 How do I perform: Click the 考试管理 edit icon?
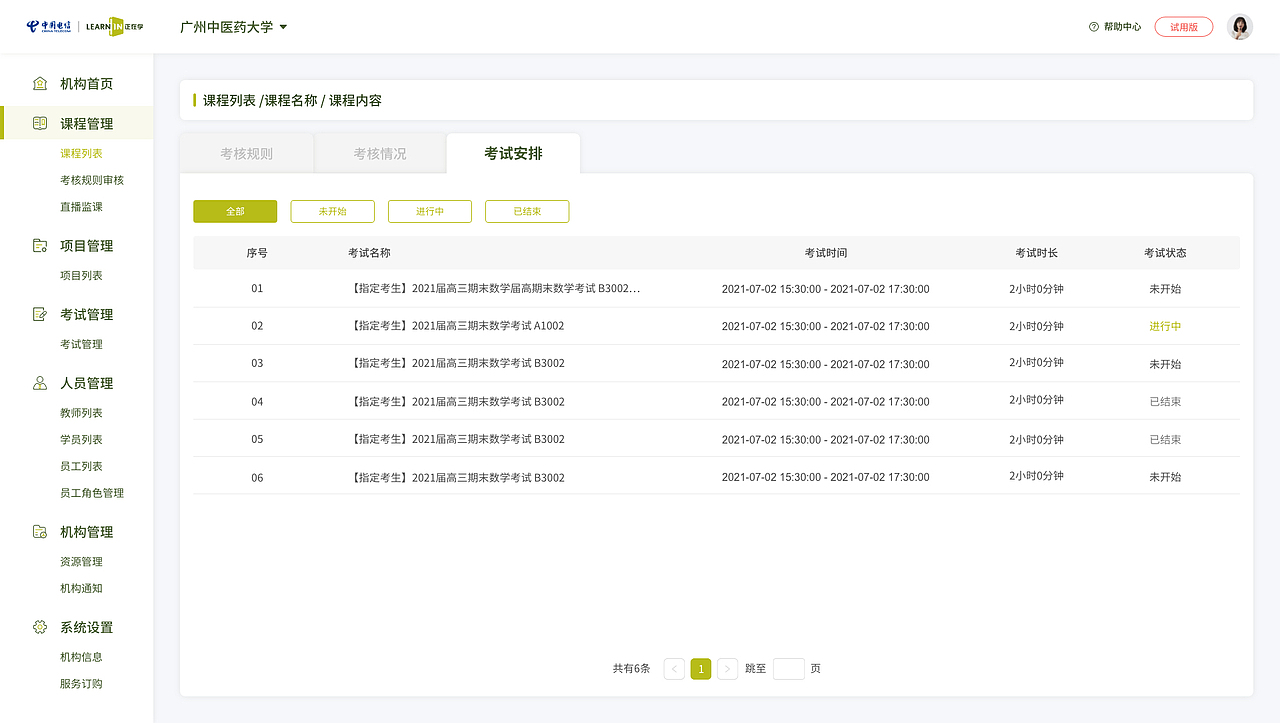tap(40, 314)
